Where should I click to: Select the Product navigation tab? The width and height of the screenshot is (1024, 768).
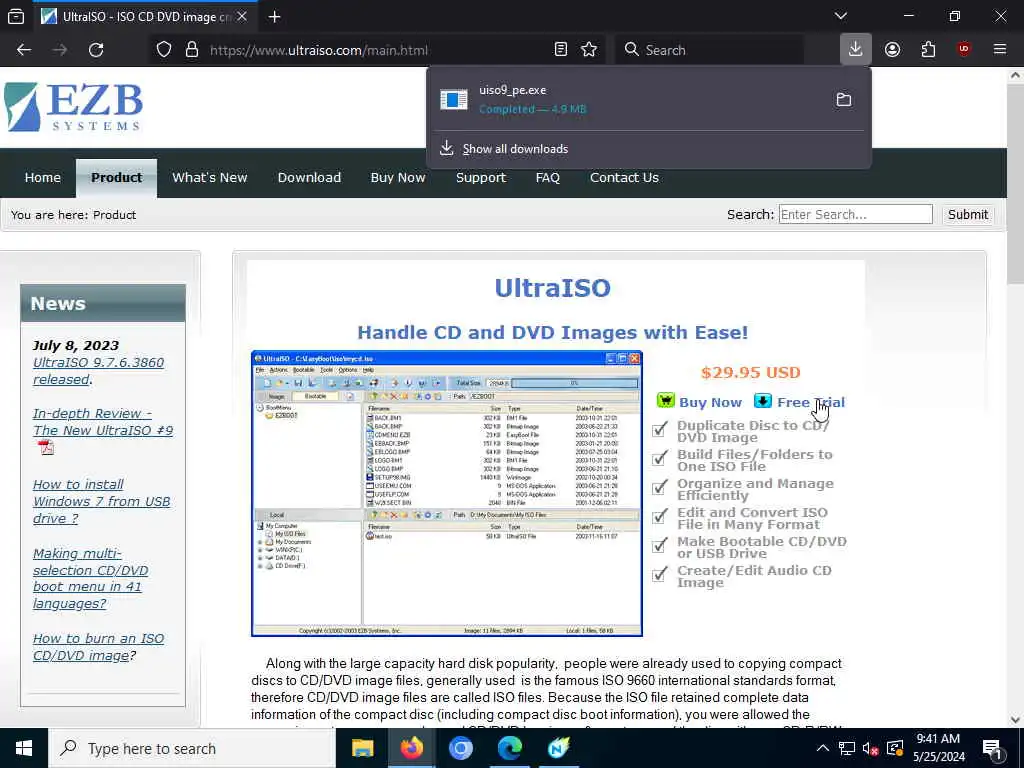[x=116, y=178]
